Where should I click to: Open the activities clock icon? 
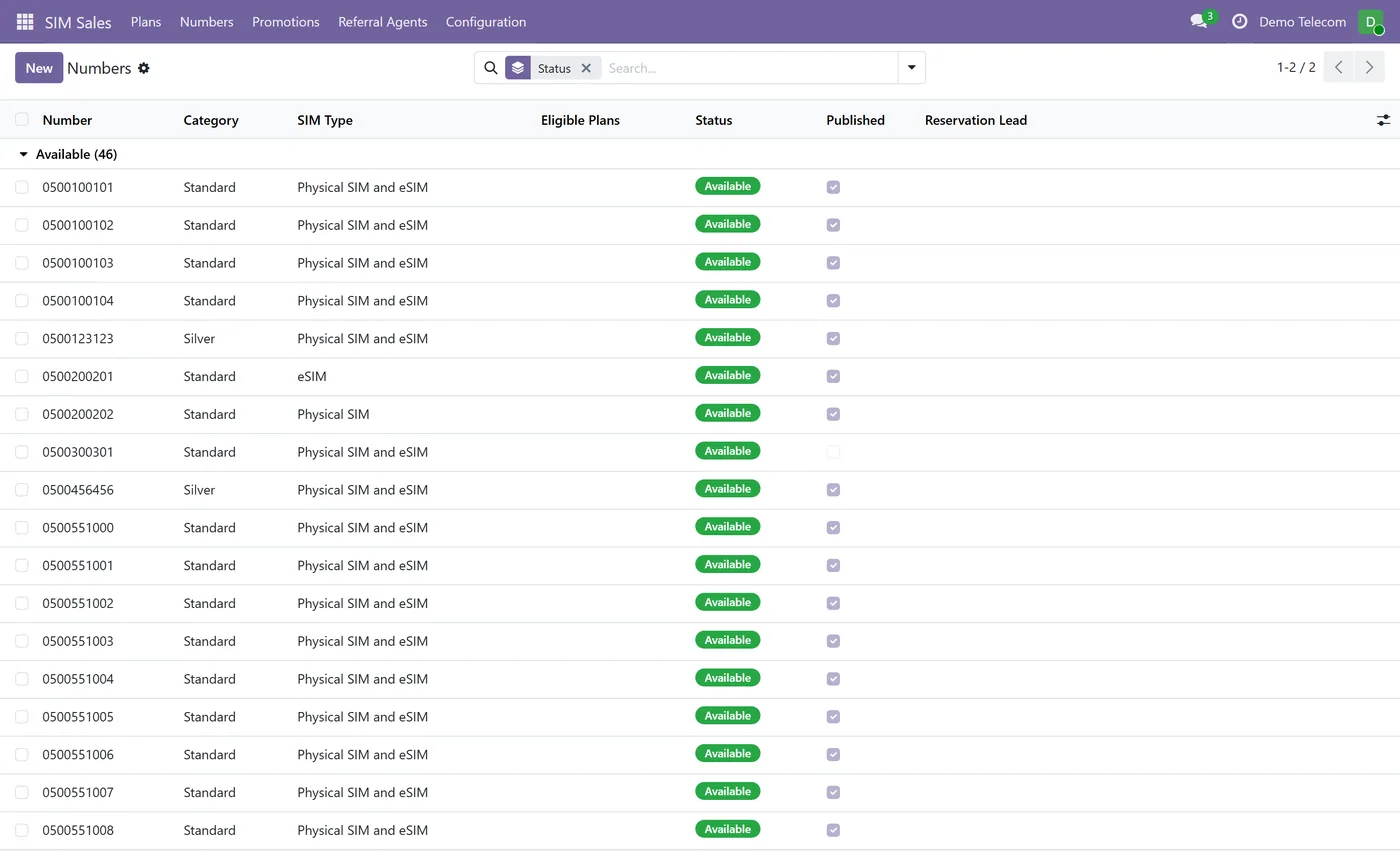pos(1240,21)
